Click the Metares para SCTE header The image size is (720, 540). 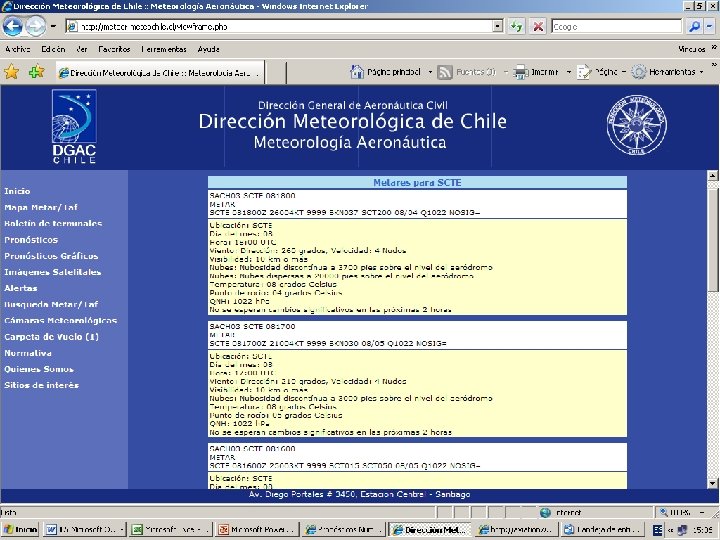click(x=417, y=182)
